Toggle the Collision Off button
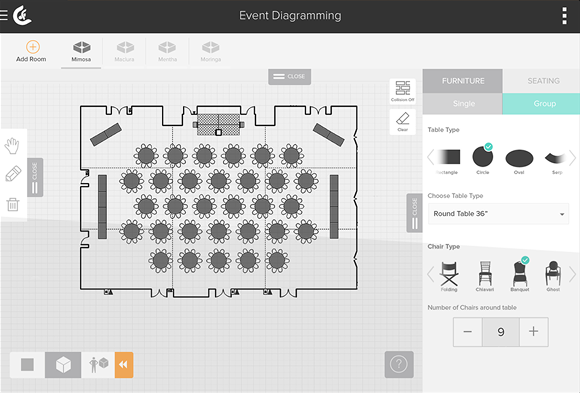The image size is (580, 393). 402,91
